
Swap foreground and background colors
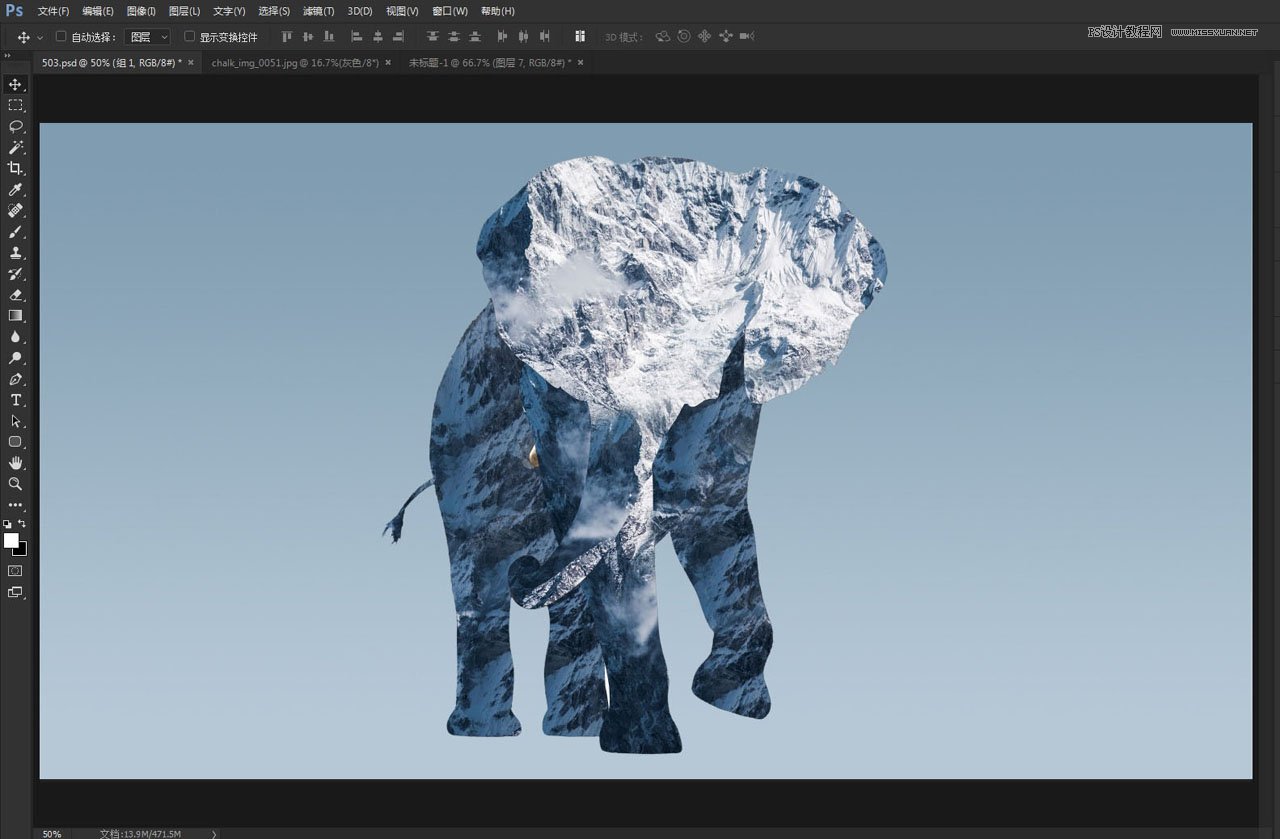(22, 523)
